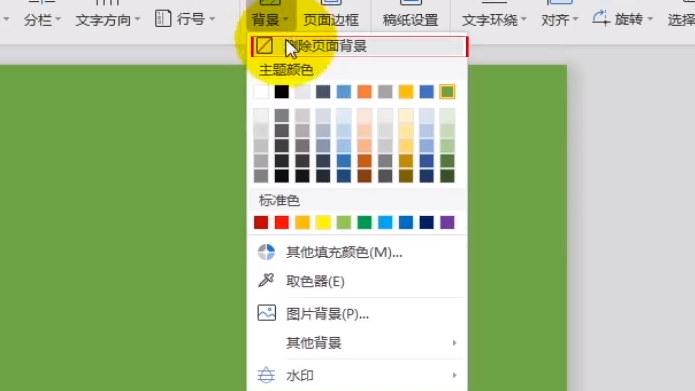695x391 pixels.
Task: Expand the 行号 line numbers dropdown arrow
Action: tap(212, 19)
